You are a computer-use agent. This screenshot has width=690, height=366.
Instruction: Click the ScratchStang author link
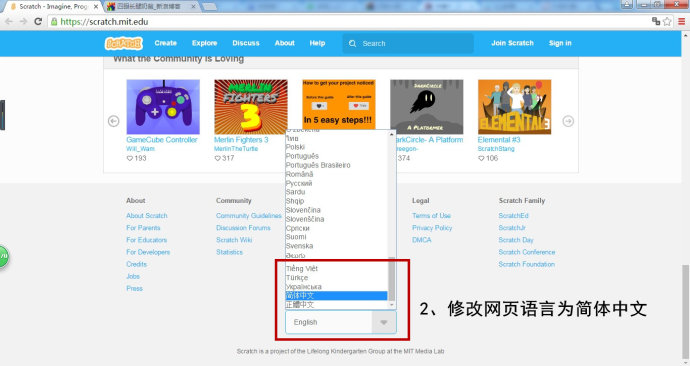(x=496, y=149)
